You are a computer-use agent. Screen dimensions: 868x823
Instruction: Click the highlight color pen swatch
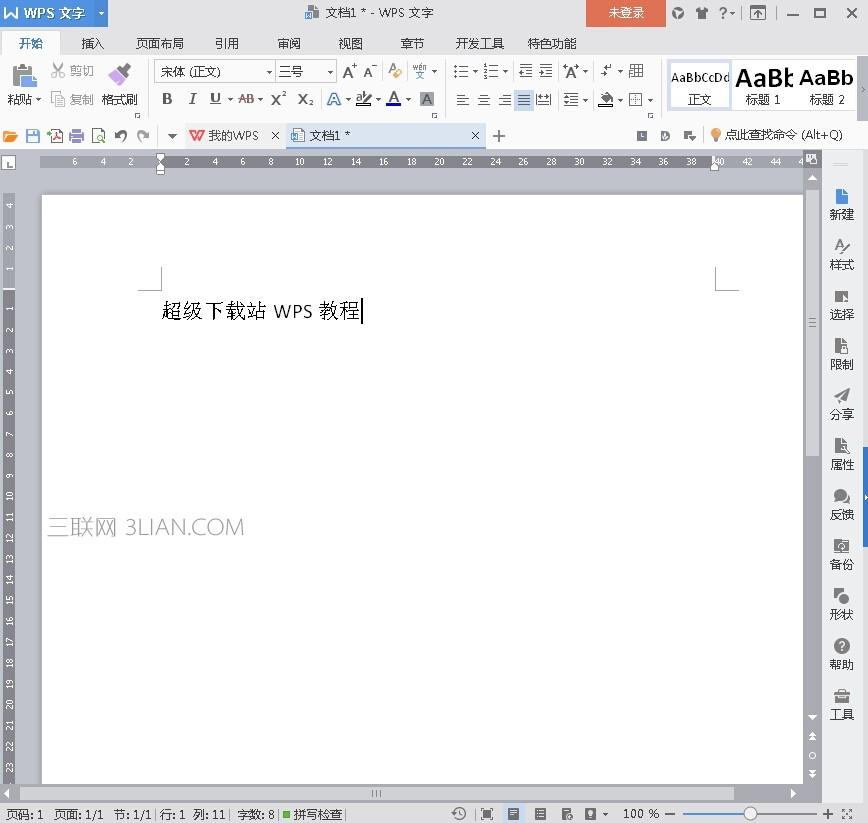(363, 99)
